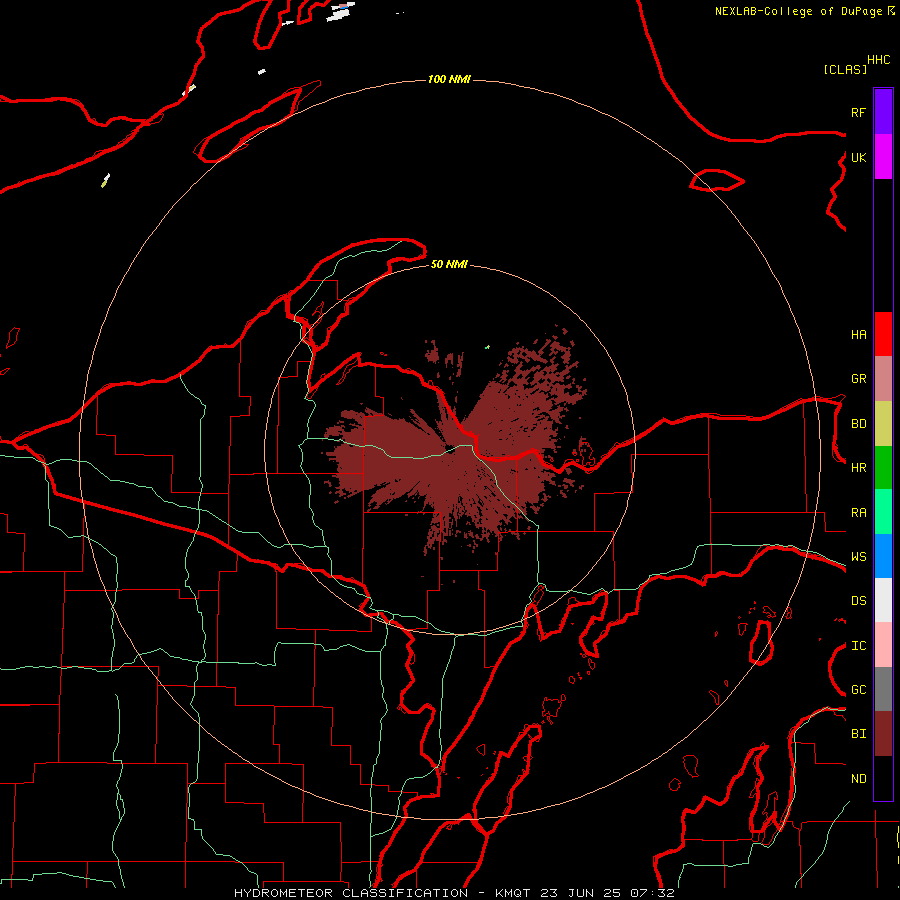Click the HA legend label
Viewport: 900px width, 900px height.
tap(858, 334)
